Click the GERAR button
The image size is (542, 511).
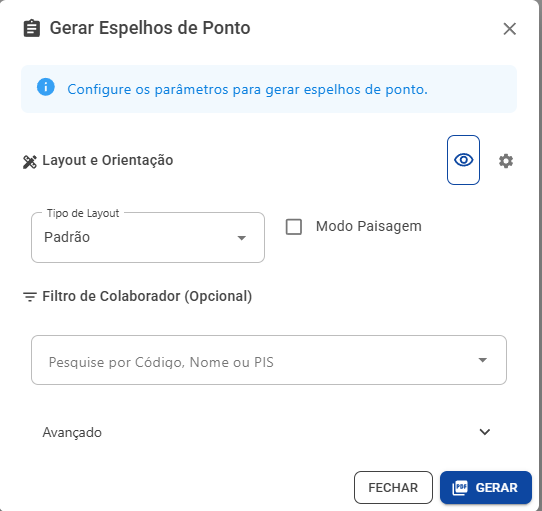point(486,487)
